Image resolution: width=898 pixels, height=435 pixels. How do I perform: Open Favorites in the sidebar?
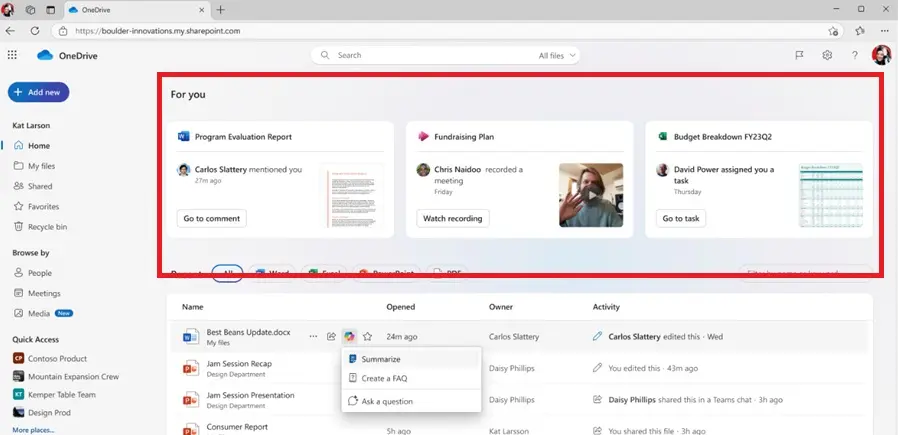44,207
